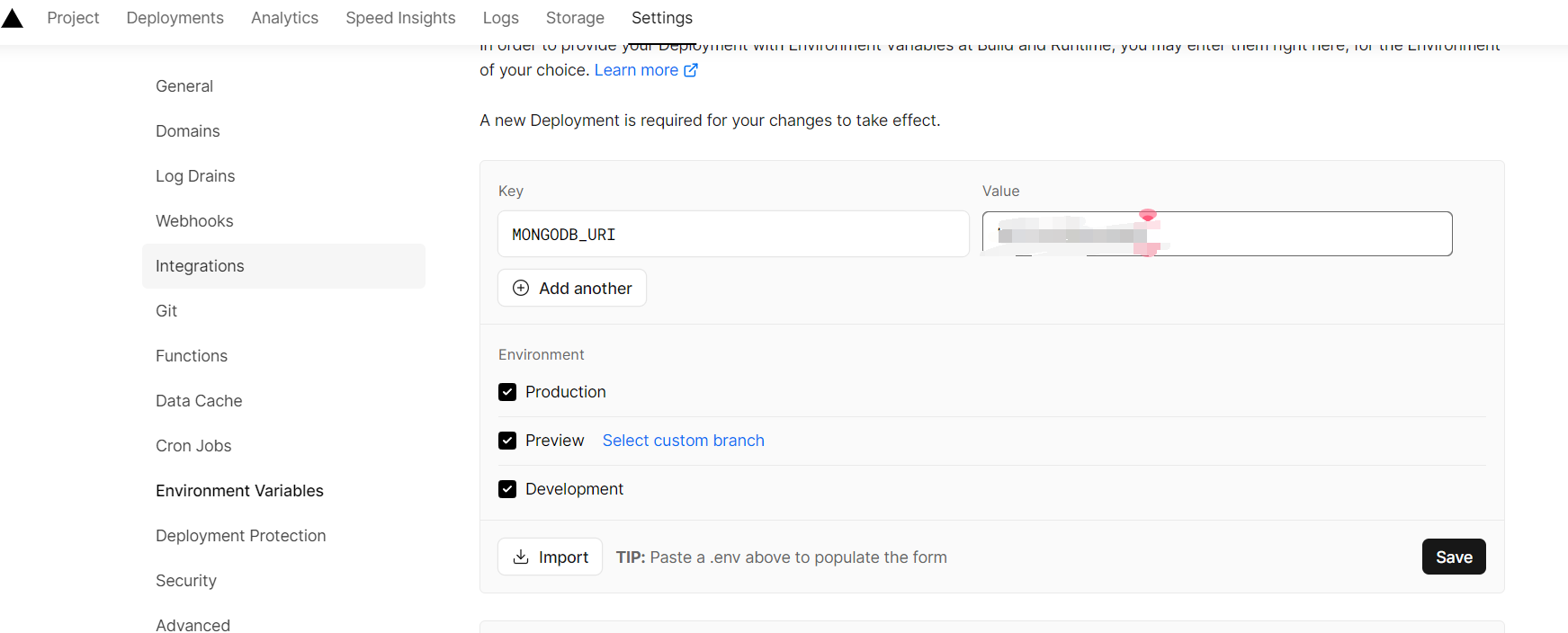Select Integrations in the settings sidebar
This screenshot has height=633, width=1568.
click(200, 266)
